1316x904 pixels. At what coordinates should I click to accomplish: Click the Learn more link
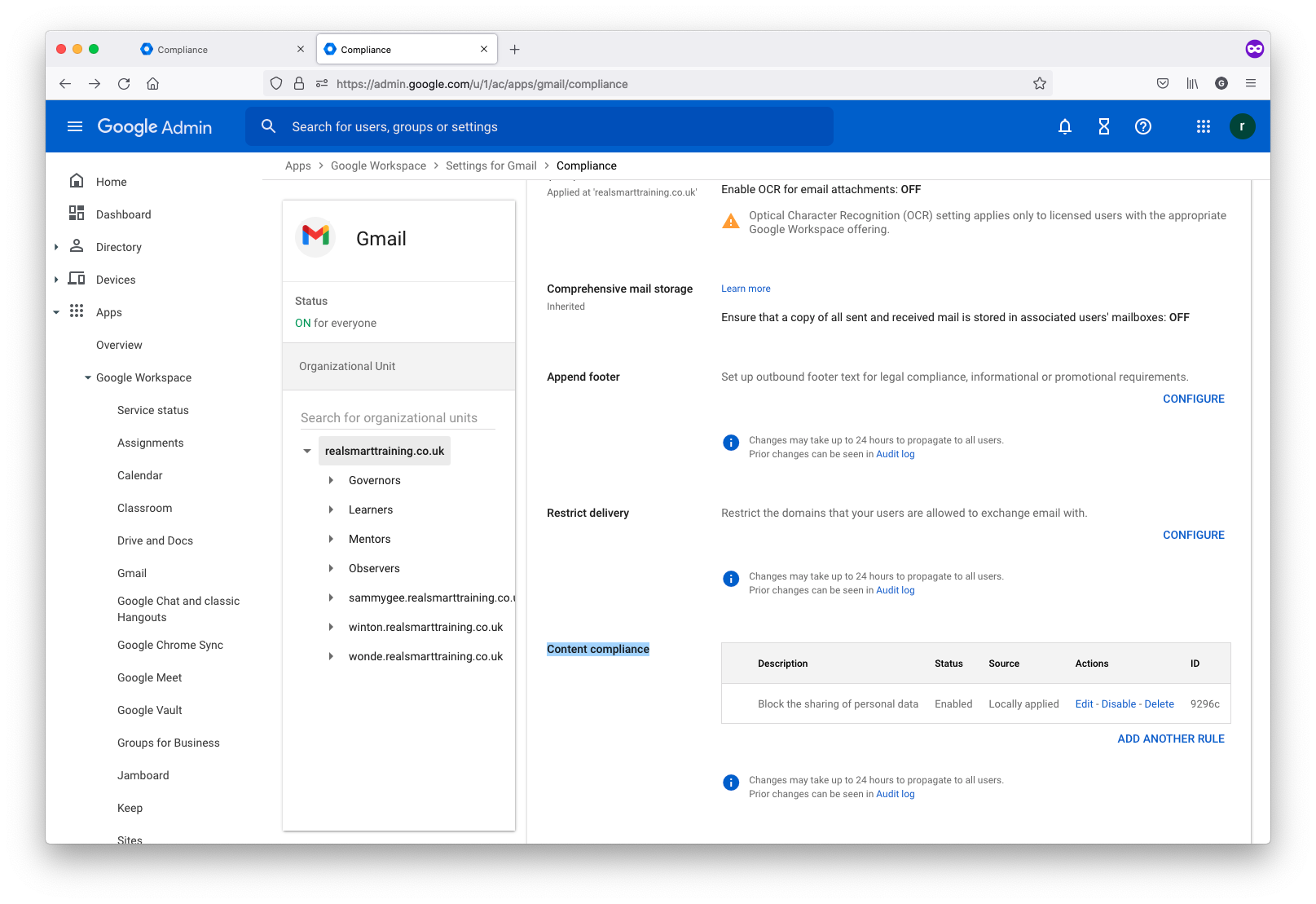[x=746, y=289]
